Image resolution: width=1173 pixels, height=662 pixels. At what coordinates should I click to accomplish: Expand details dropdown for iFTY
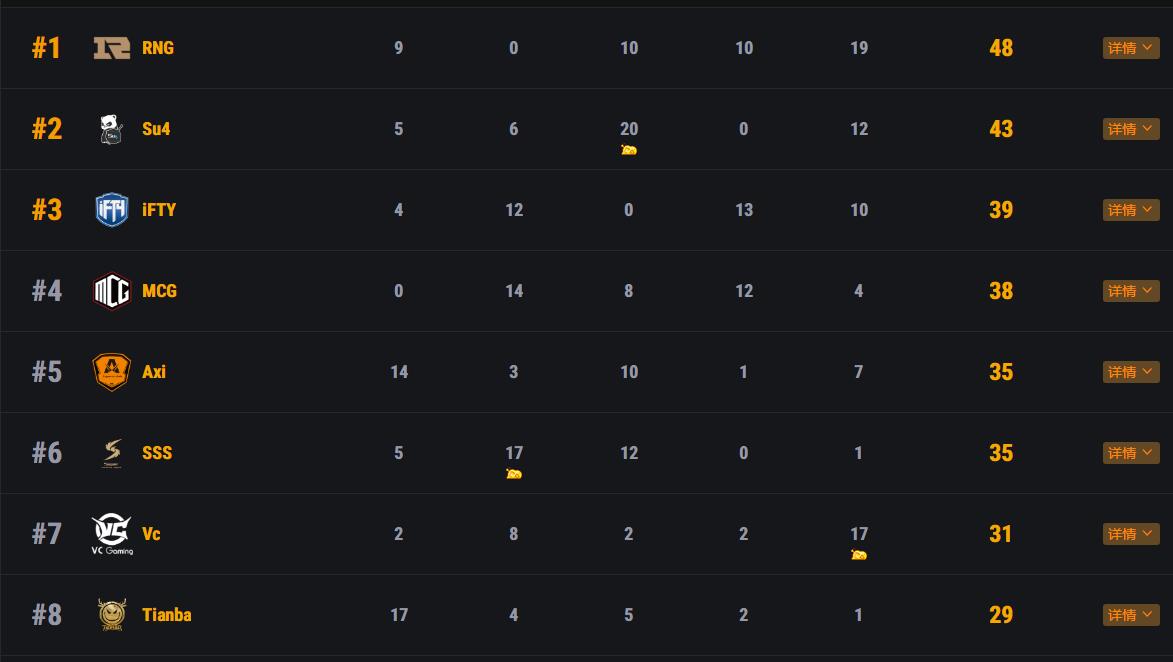pos(1131,210)
